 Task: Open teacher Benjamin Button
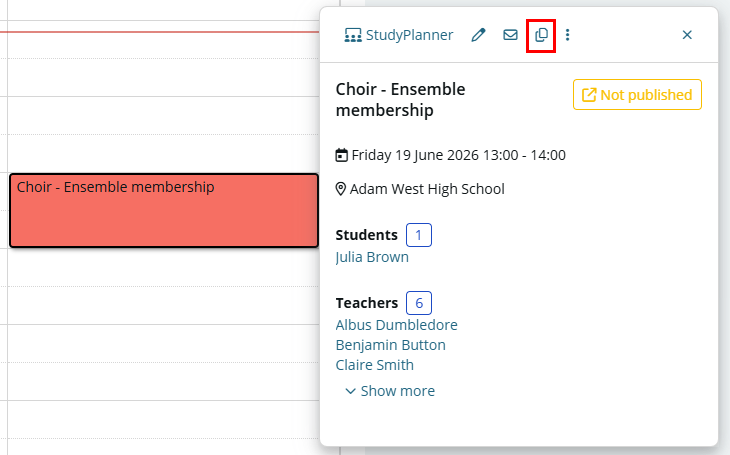[390, 345]
